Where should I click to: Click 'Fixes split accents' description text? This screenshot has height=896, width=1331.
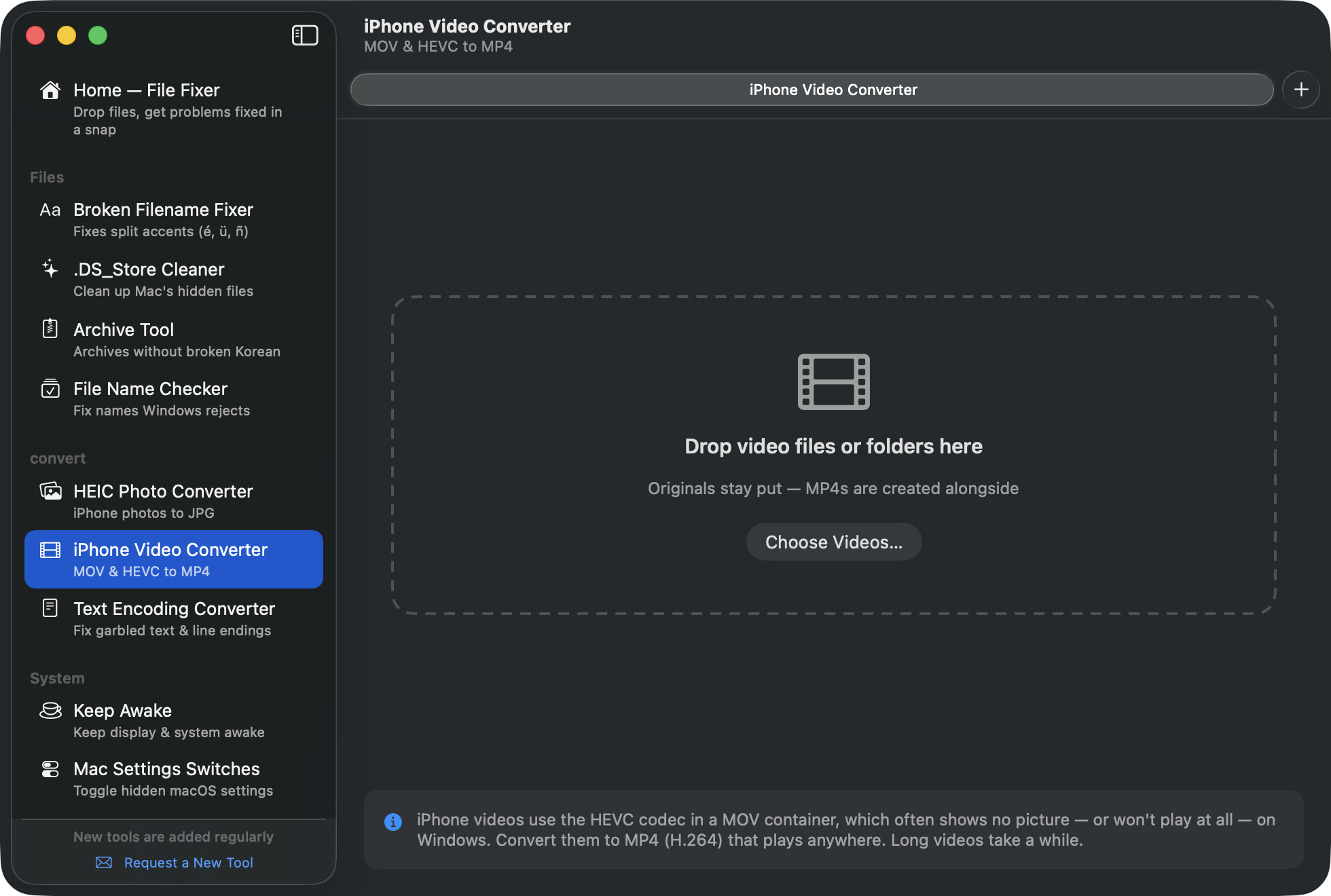click(x=161, y=231)
